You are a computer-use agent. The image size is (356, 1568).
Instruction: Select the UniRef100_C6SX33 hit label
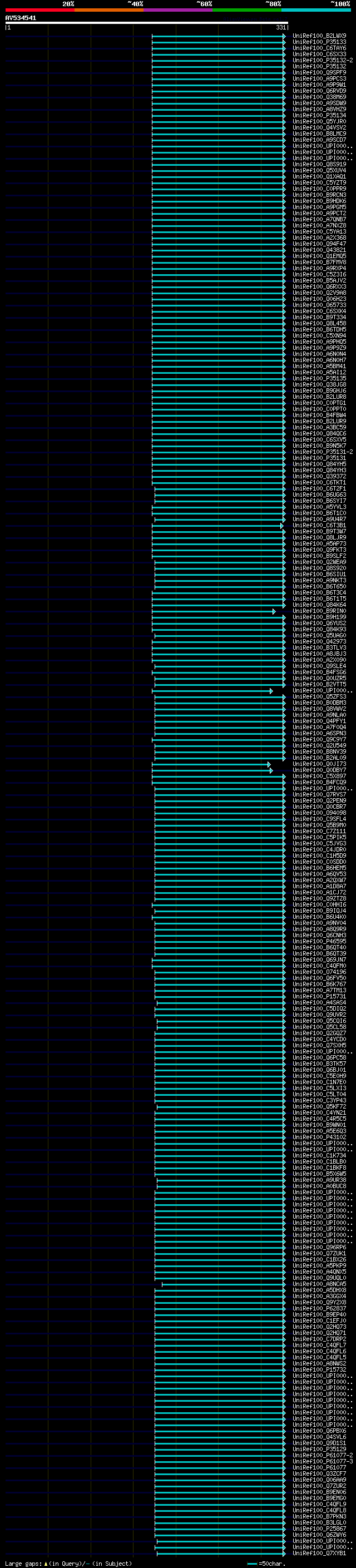(319, 54)
